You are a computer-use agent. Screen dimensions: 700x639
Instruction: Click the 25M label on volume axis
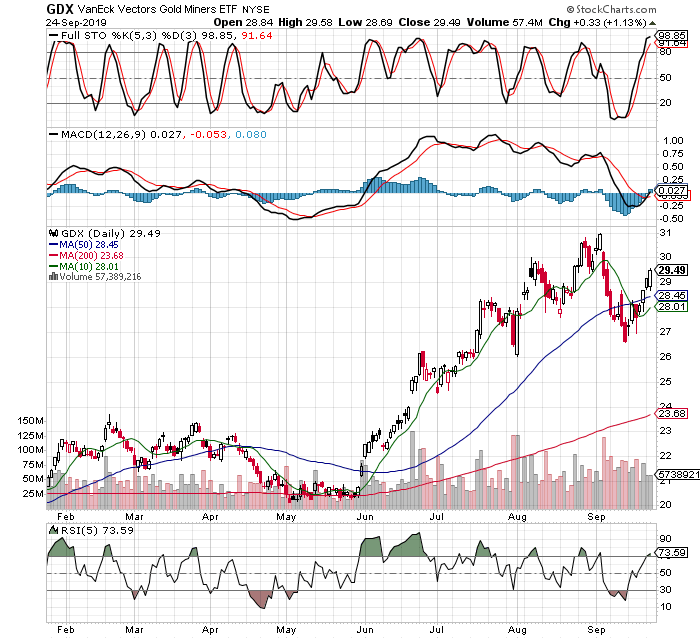(33, 493)
